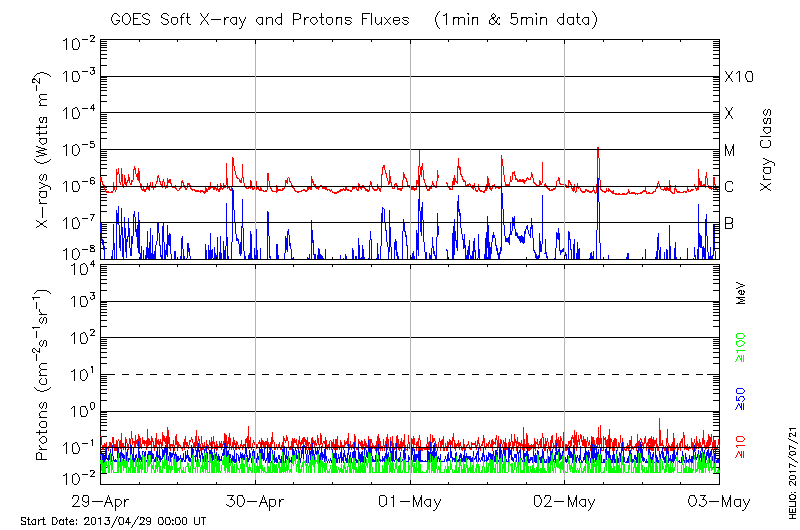Click the tallest red X-ray spike after 02-May

point(598,150)
